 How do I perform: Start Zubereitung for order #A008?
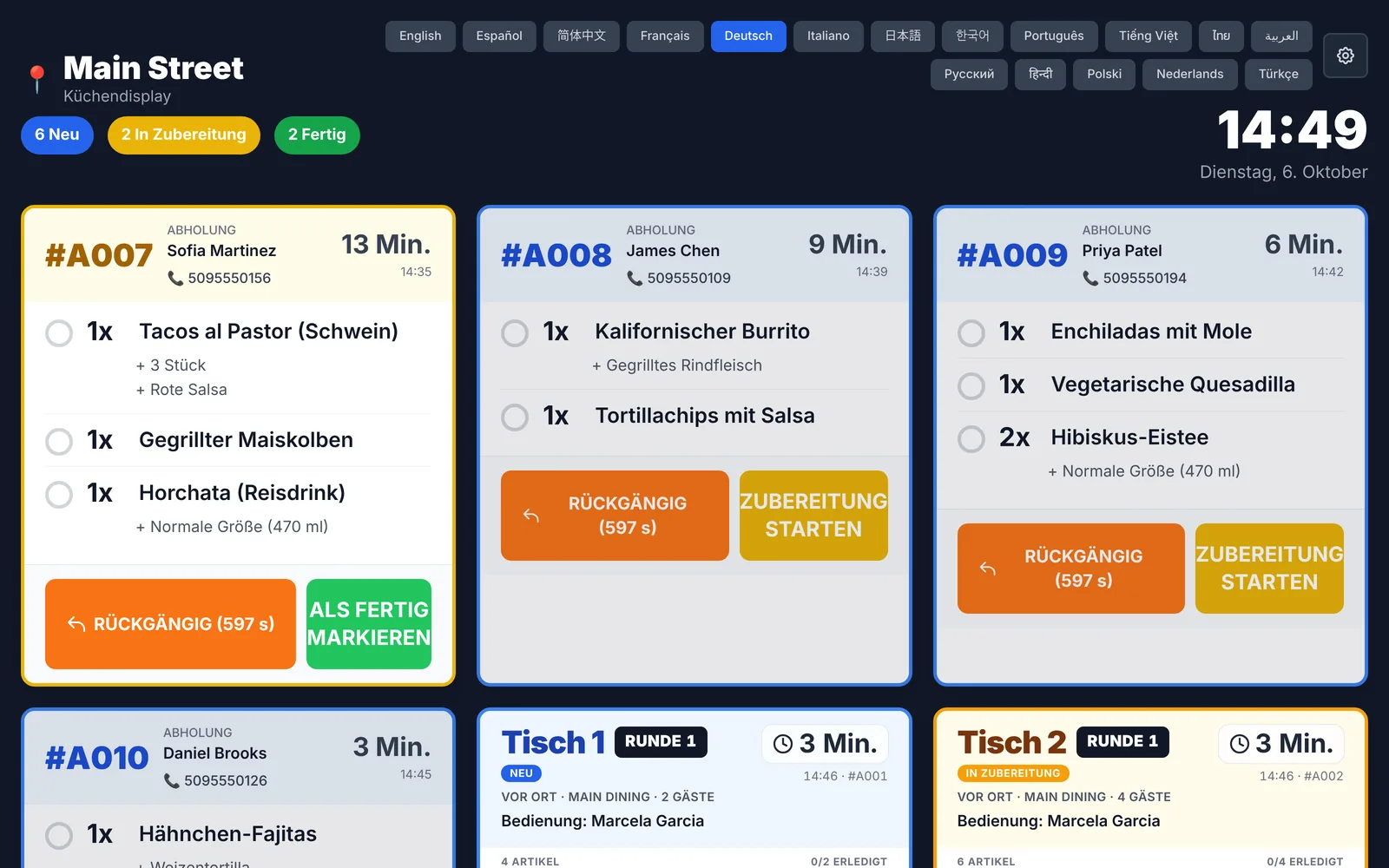tap(813, 516)
